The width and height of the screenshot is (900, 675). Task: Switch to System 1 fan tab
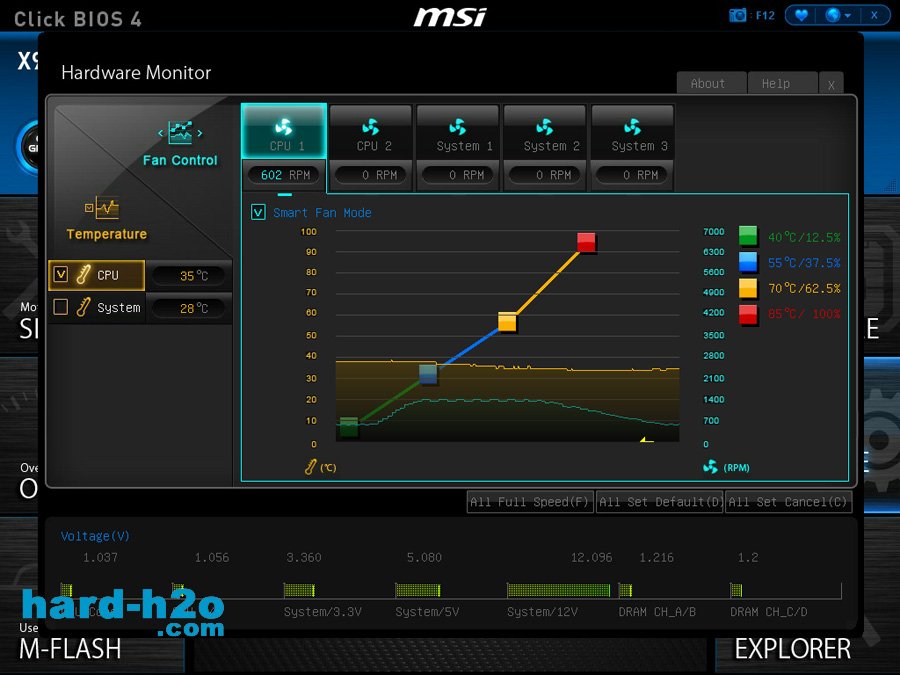click(459, 131)
